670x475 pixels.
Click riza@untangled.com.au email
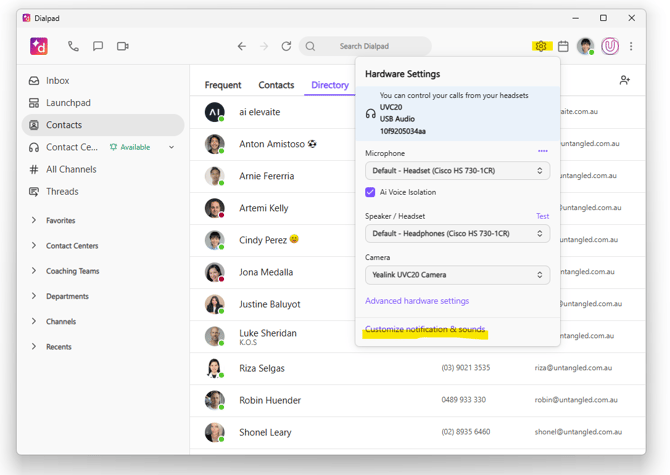[x=573, y=368]
